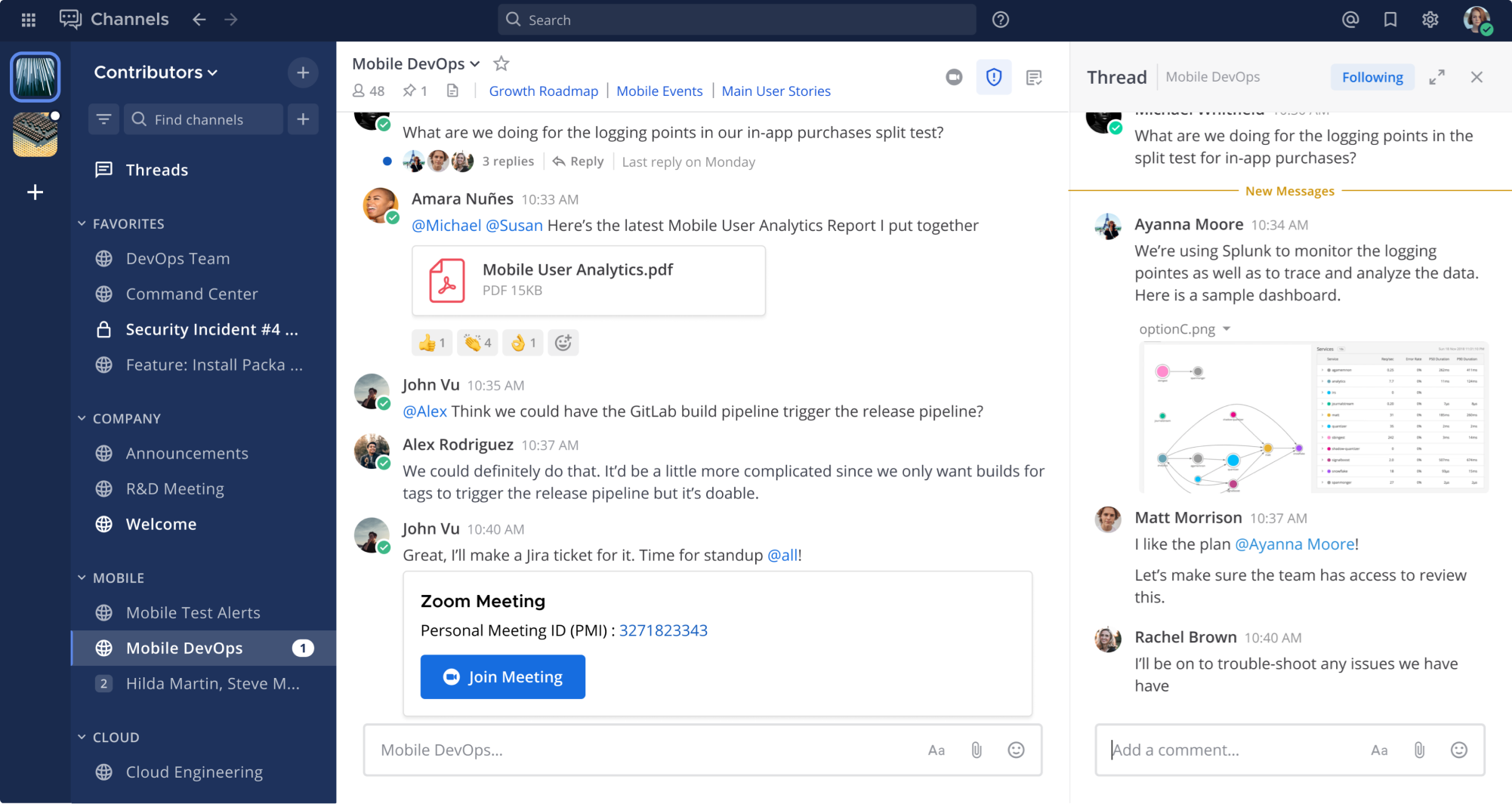The height and width of the screenshot is (804, 1512).
Task: Switch to the Growth Roadmap tab
Action: coord(544,91)
